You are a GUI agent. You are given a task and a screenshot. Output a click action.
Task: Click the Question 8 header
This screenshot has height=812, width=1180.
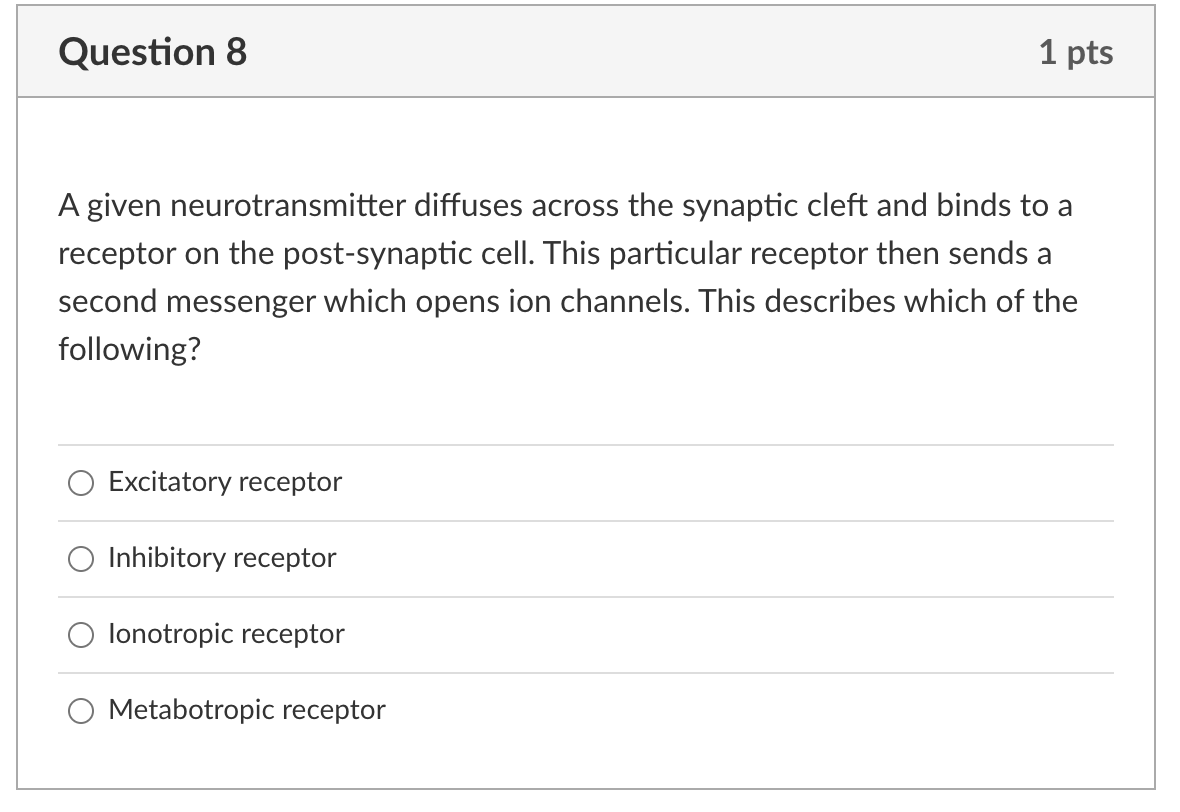(152, 51)
